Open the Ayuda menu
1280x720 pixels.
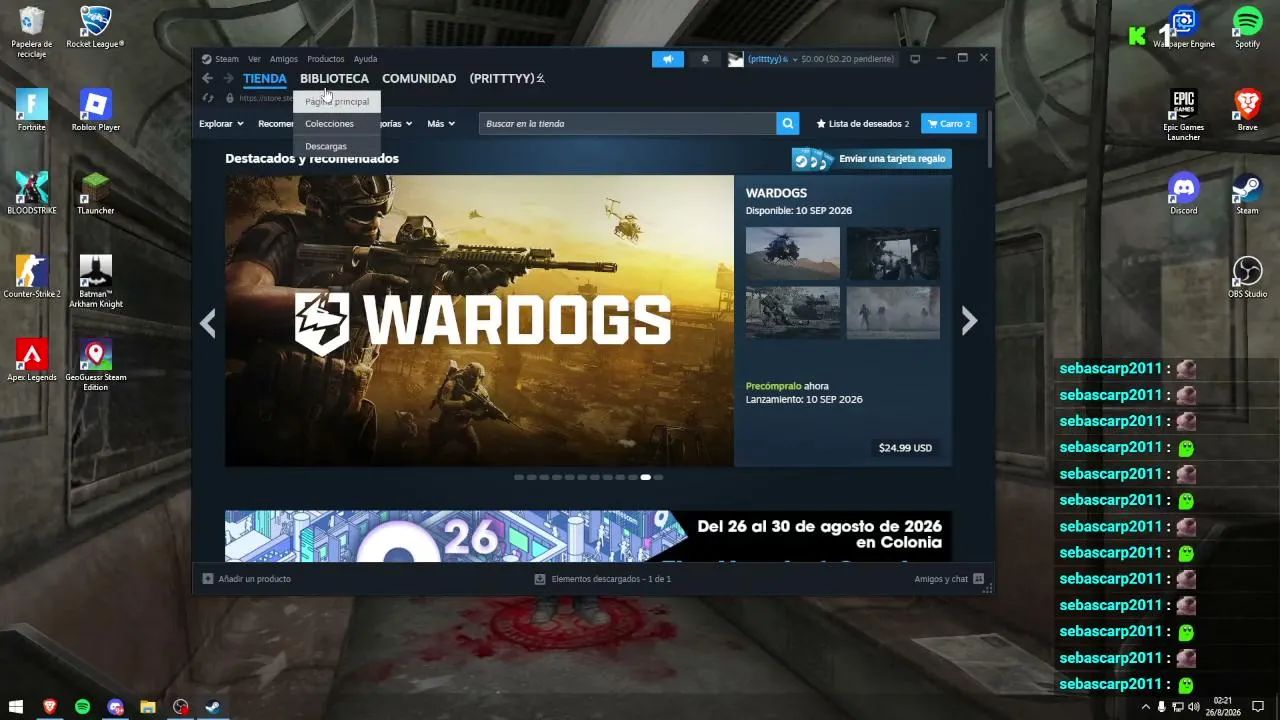pyautogui.click(x=365, y=59)
